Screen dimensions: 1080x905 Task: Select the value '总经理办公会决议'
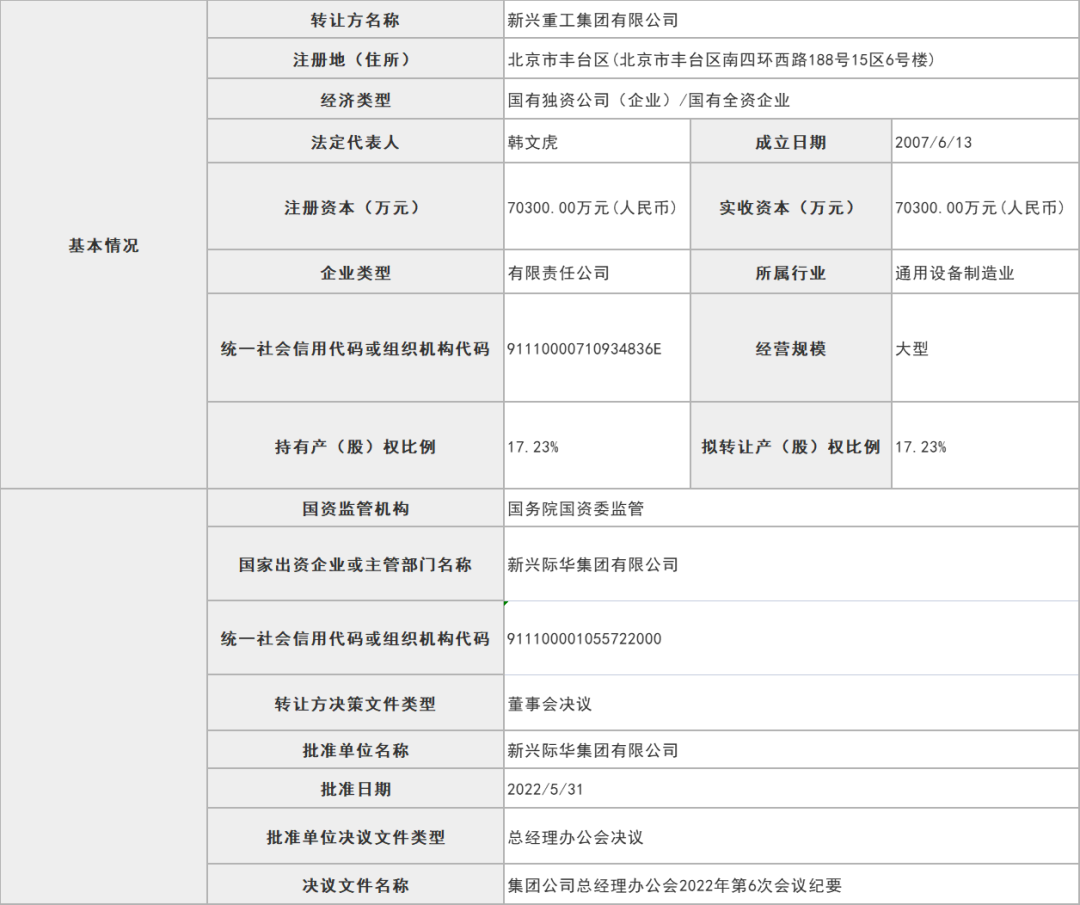tap(576, 838)
